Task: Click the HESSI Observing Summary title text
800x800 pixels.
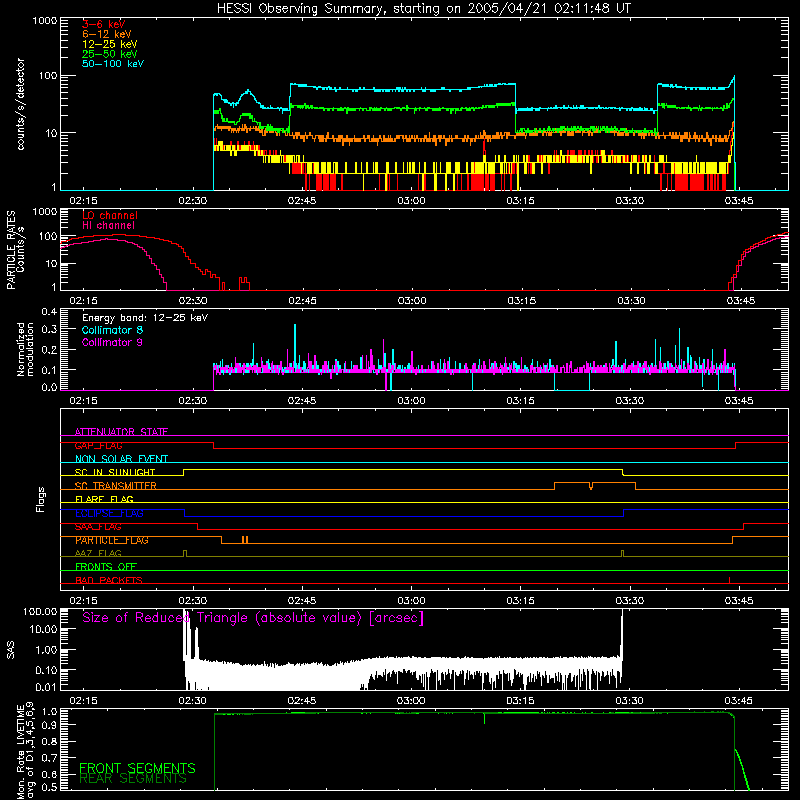Action: click(x=424, y=9)
